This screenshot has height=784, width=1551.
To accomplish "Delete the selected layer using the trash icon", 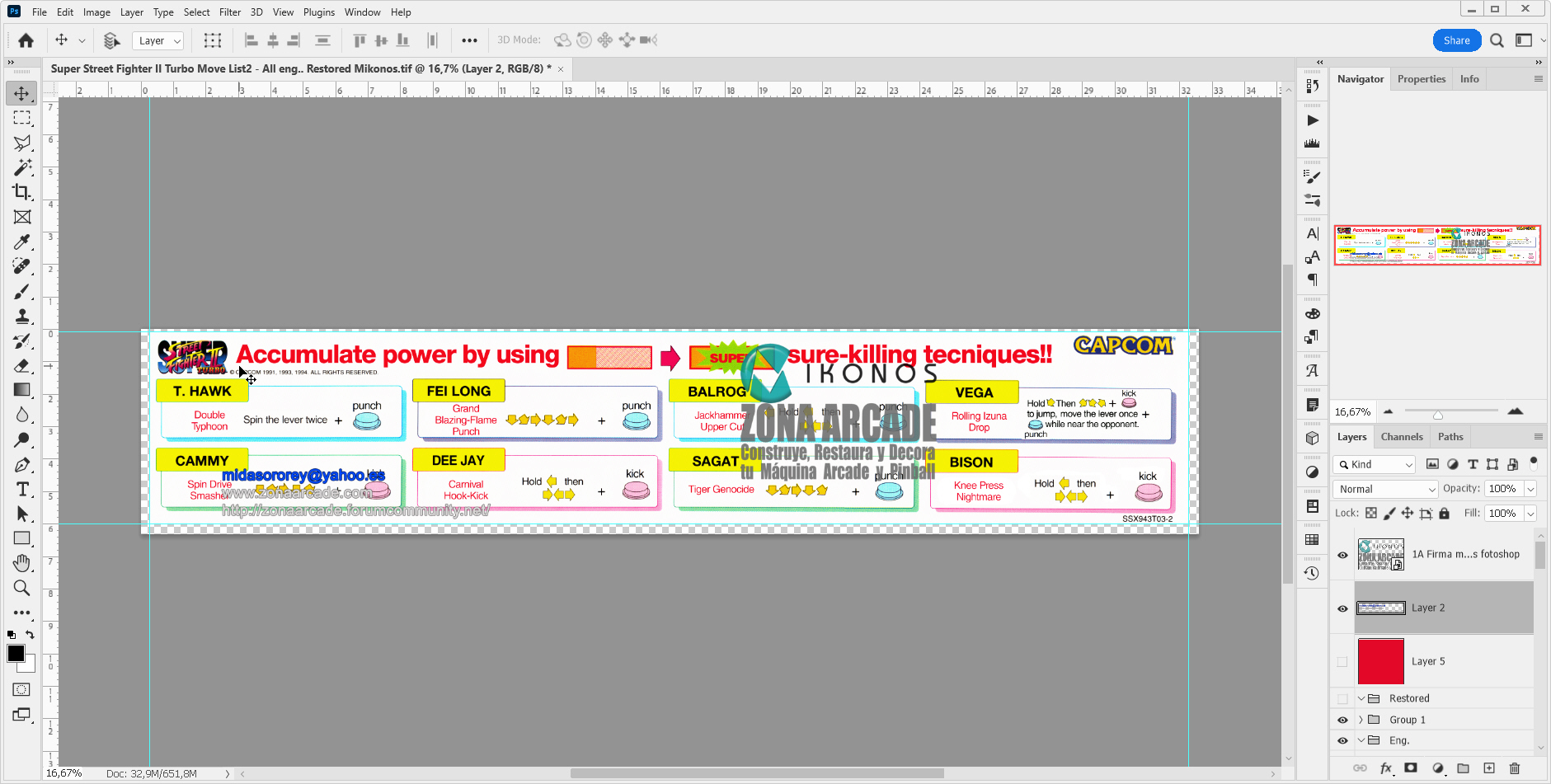I will [x=1516, y=768].
